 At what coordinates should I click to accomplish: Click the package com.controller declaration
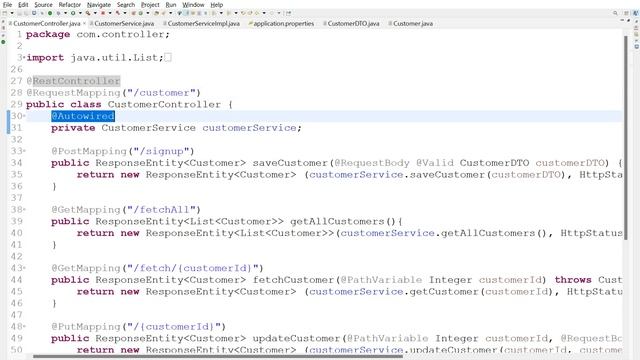(98, 34)
